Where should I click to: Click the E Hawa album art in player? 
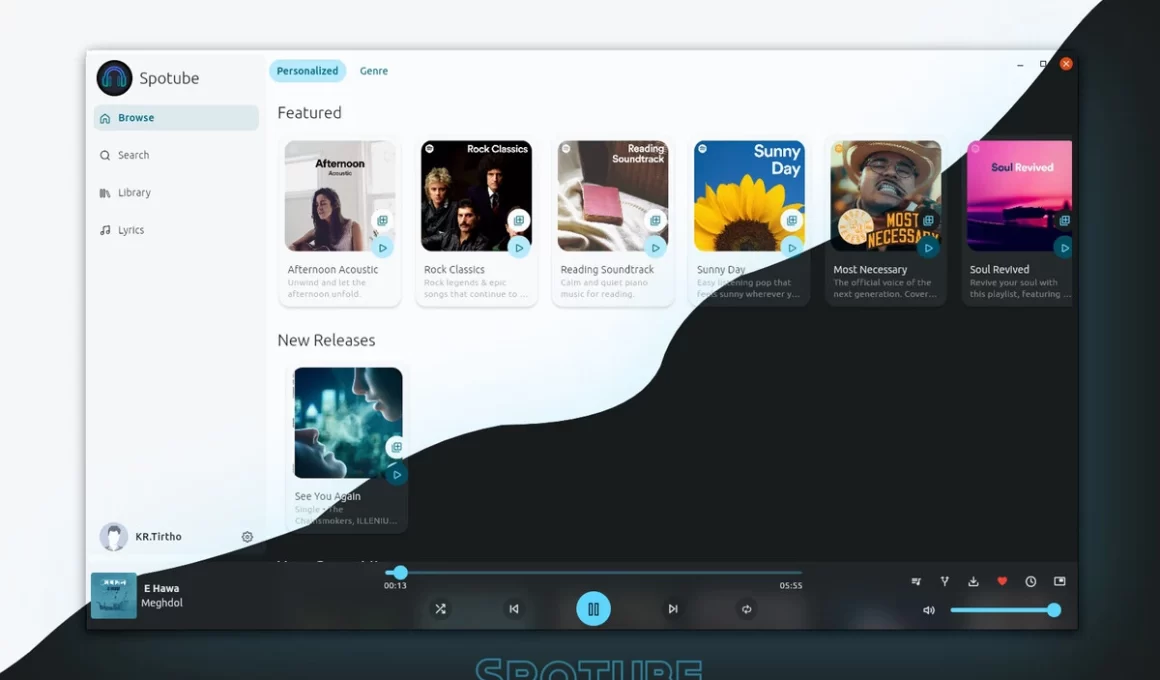tap(114, 596)
